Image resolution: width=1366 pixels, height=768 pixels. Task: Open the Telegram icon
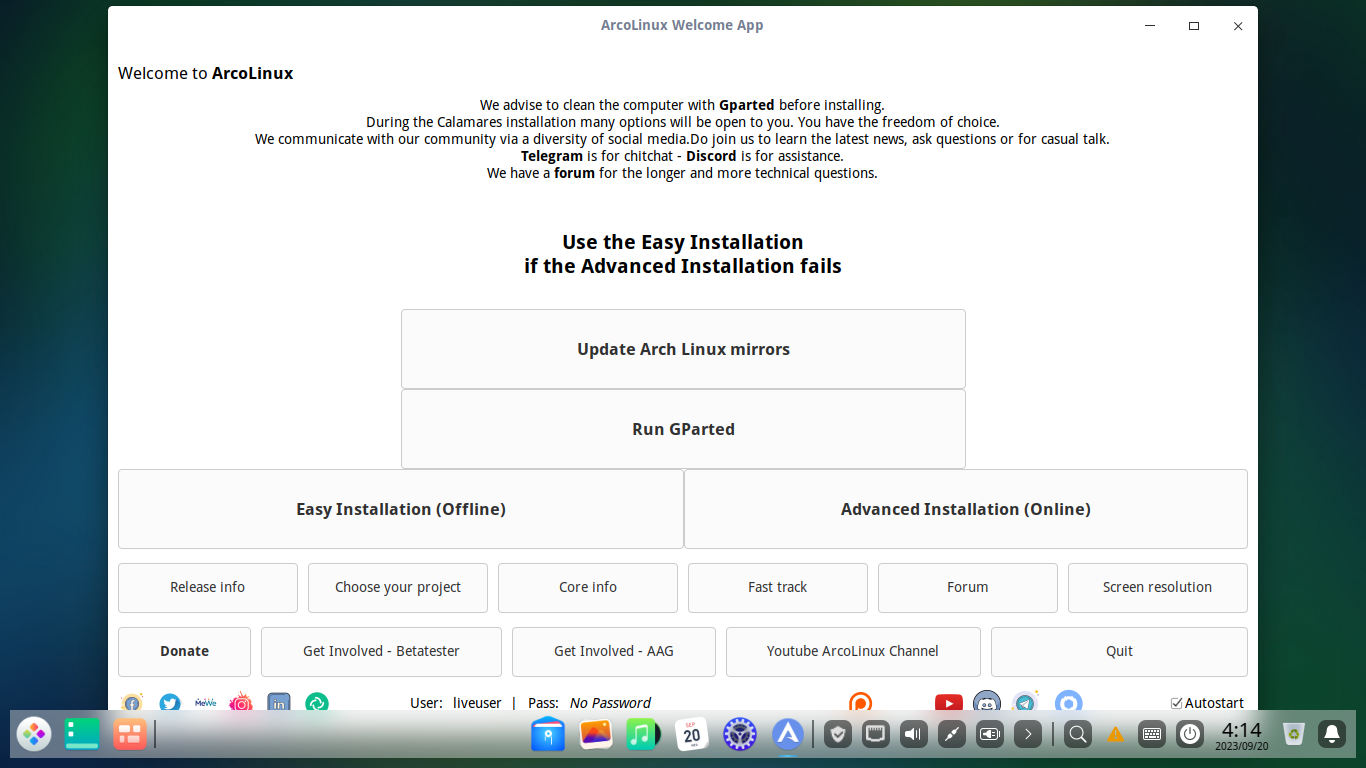[1026, 703]
